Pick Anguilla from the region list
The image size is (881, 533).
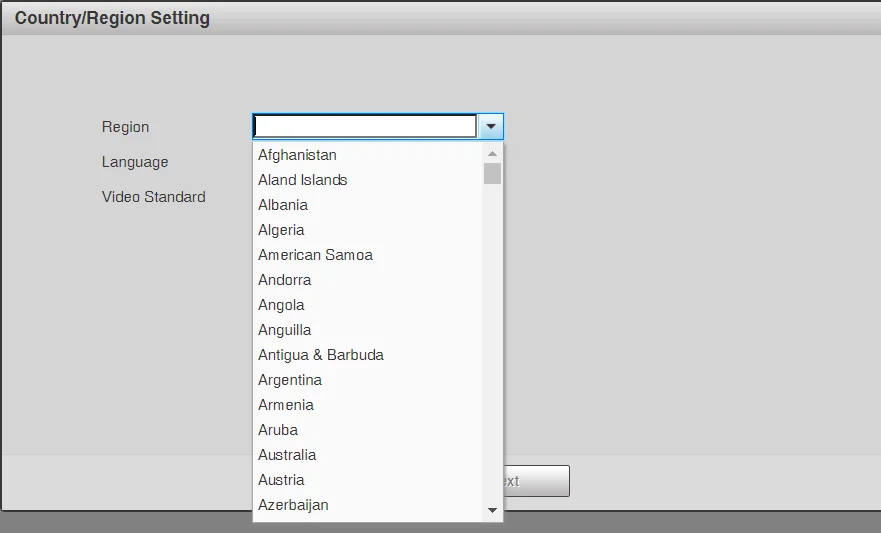tap(367, 330)
